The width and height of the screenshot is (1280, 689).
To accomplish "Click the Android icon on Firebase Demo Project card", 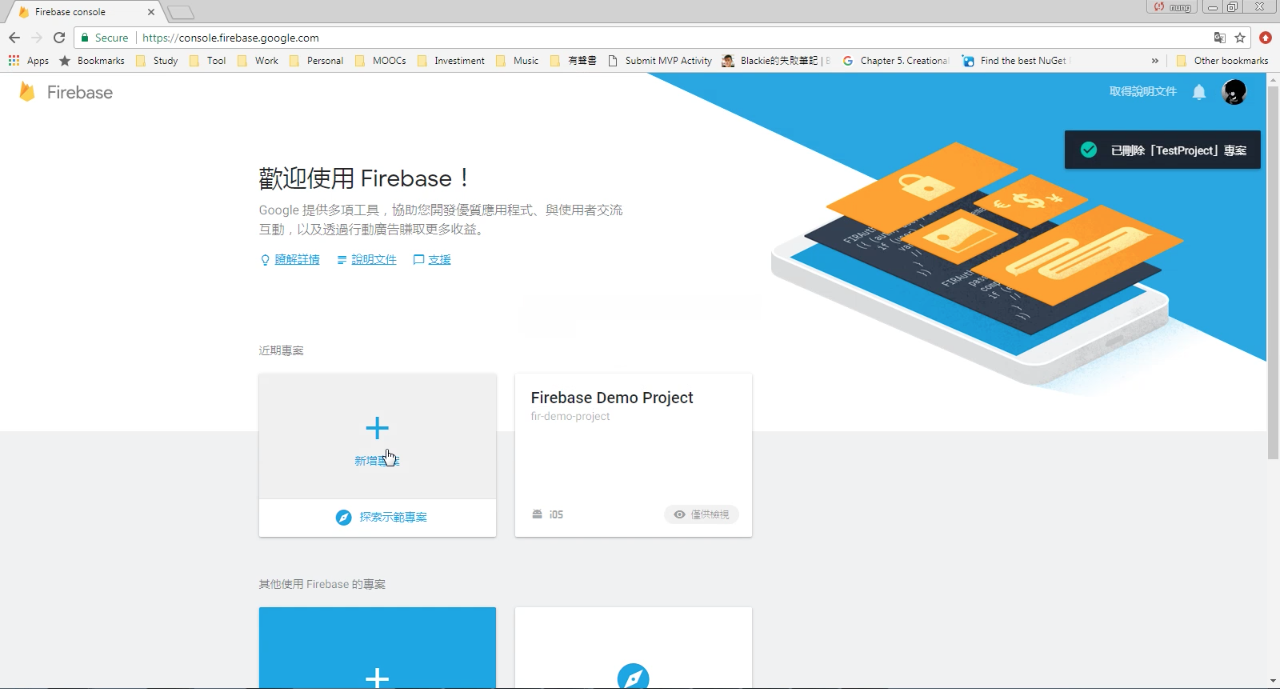I will pos(537,514).
